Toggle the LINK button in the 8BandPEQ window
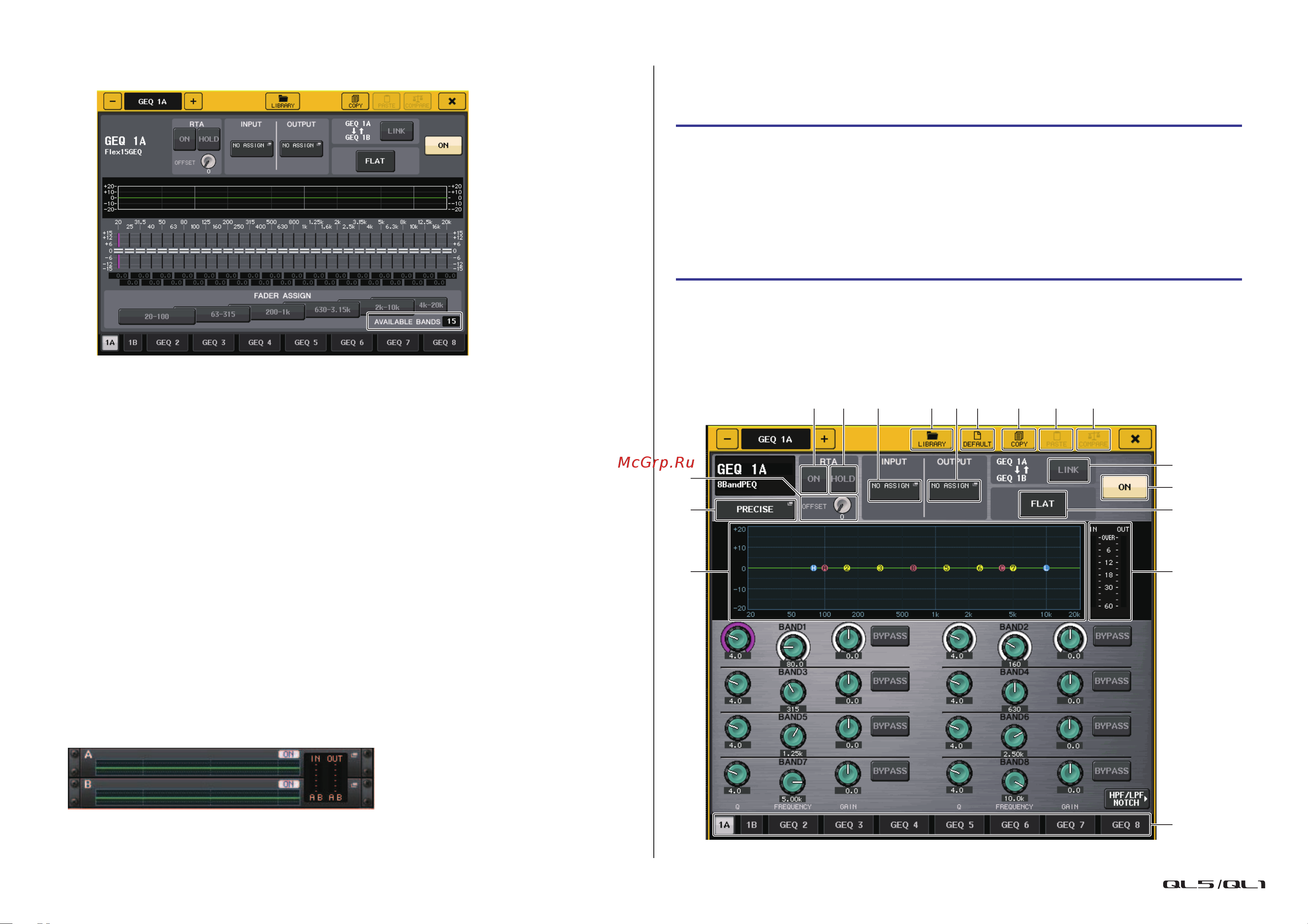This screenshot has width=1308, height=924. pyautogui.click(x=1068, y=470)
